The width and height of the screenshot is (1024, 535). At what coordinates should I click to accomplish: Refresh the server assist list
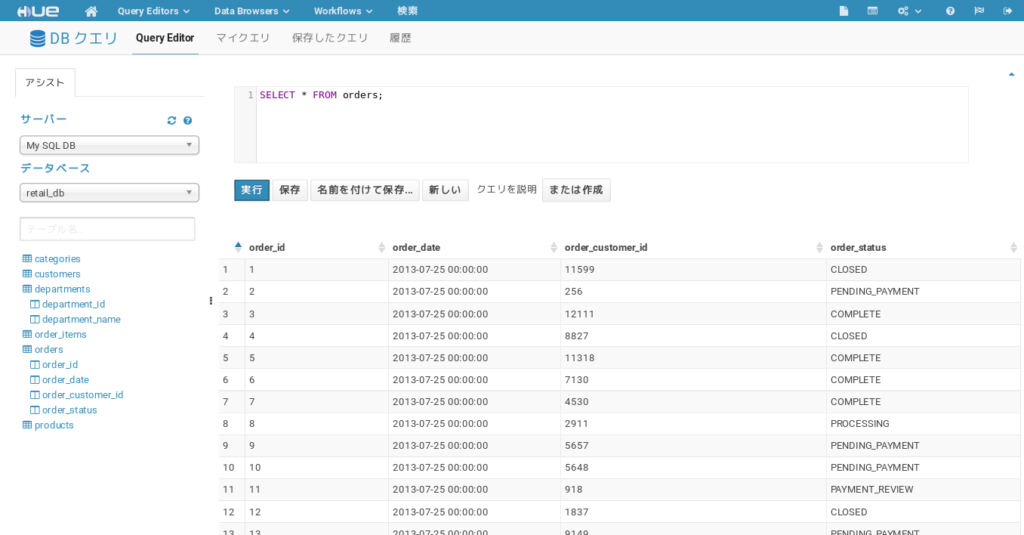click(x=172, y=120)
